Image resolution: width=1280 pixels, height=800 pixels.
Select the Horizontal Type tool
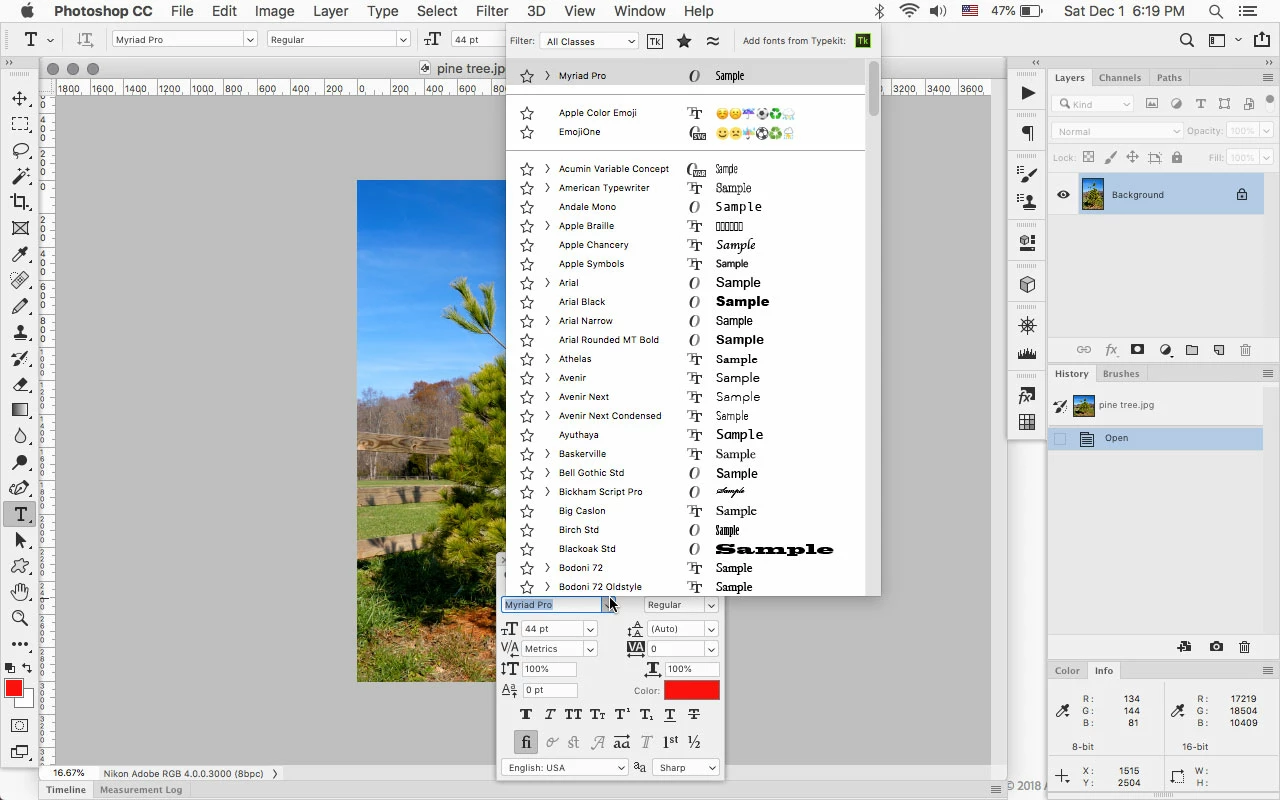(x=20, y=514)
